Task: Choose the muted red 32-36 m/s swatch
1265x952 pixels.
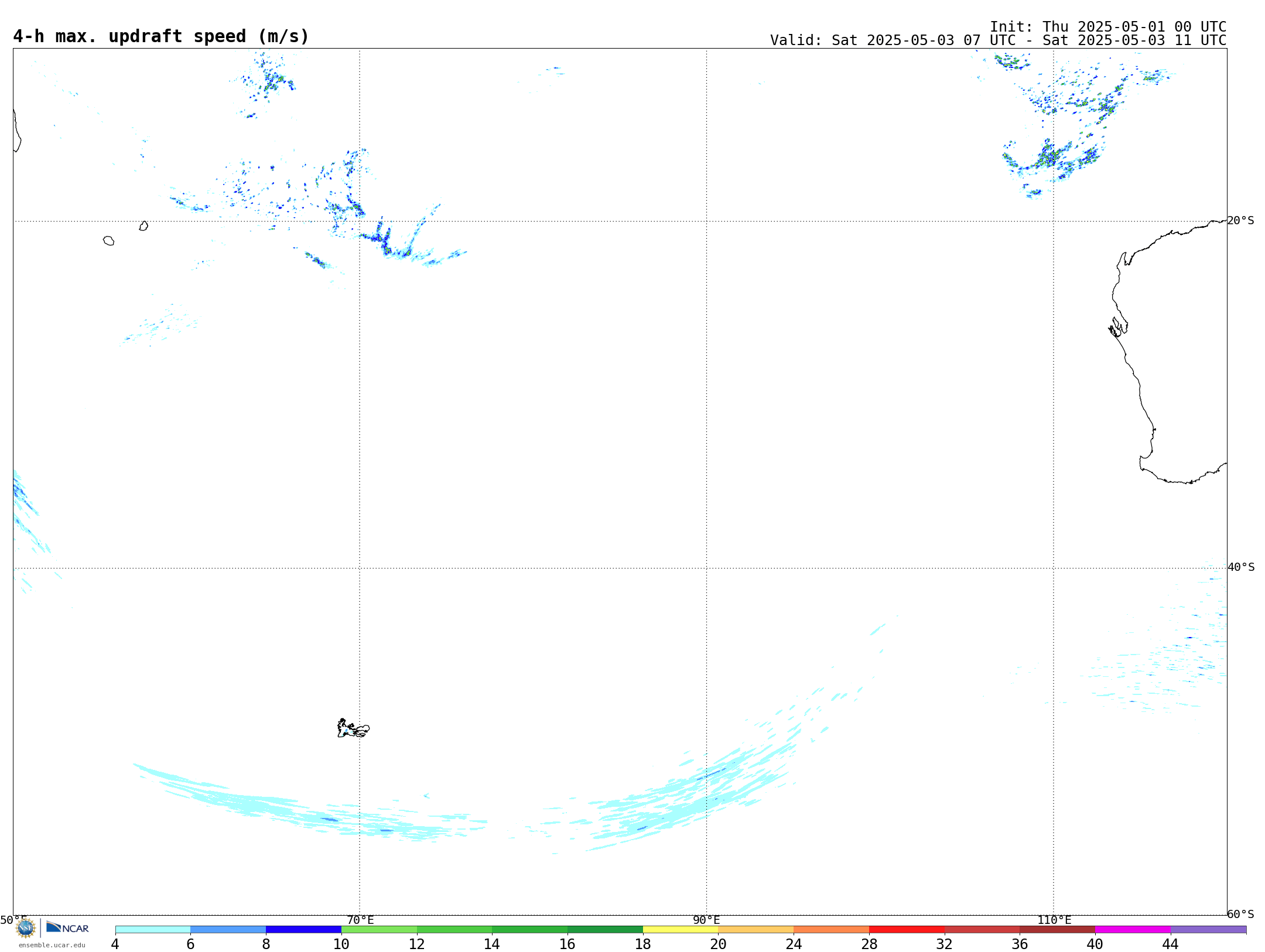Action: 982,930
